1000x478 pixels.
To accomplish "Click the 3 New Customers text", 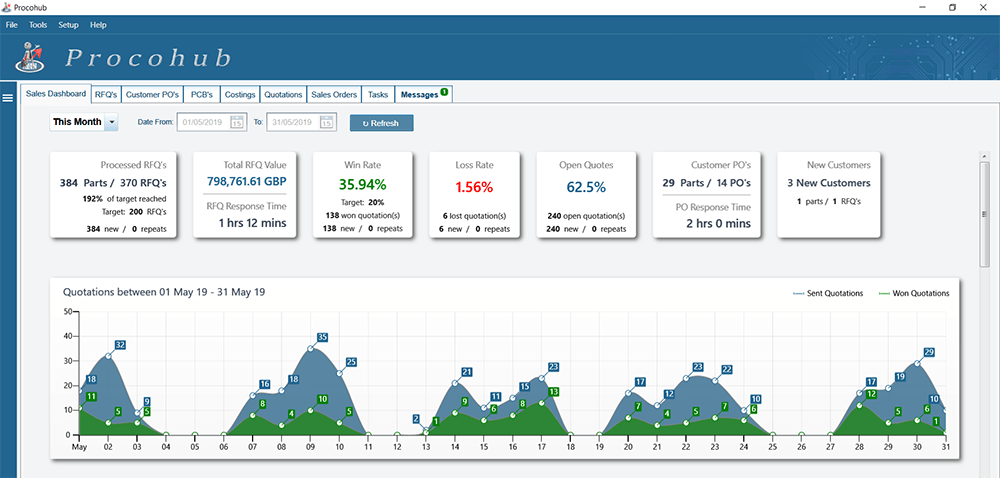I will point(829,183).
